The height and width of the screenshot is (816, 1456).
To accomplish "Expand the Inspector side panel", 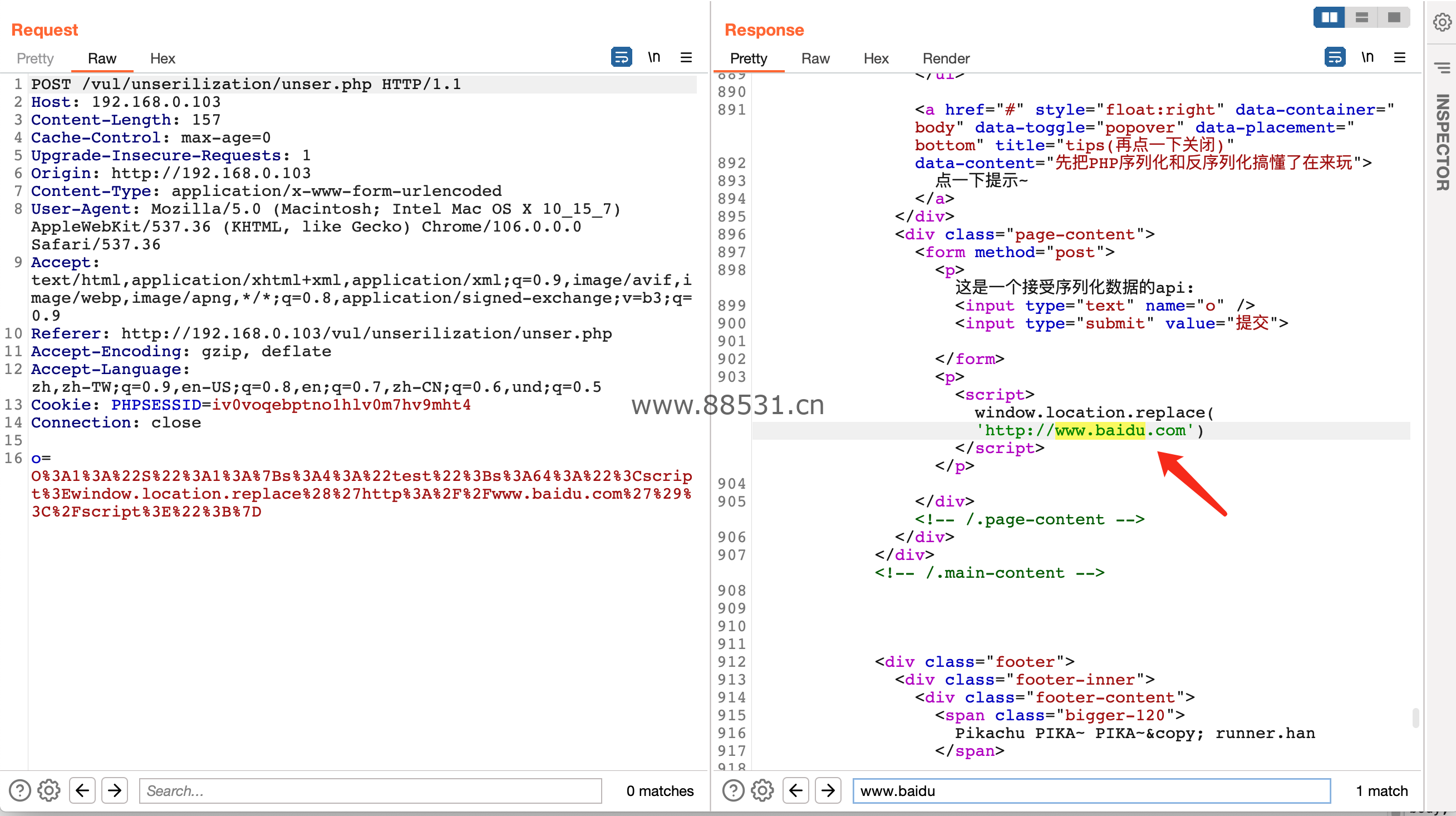I will [1442, 142].
